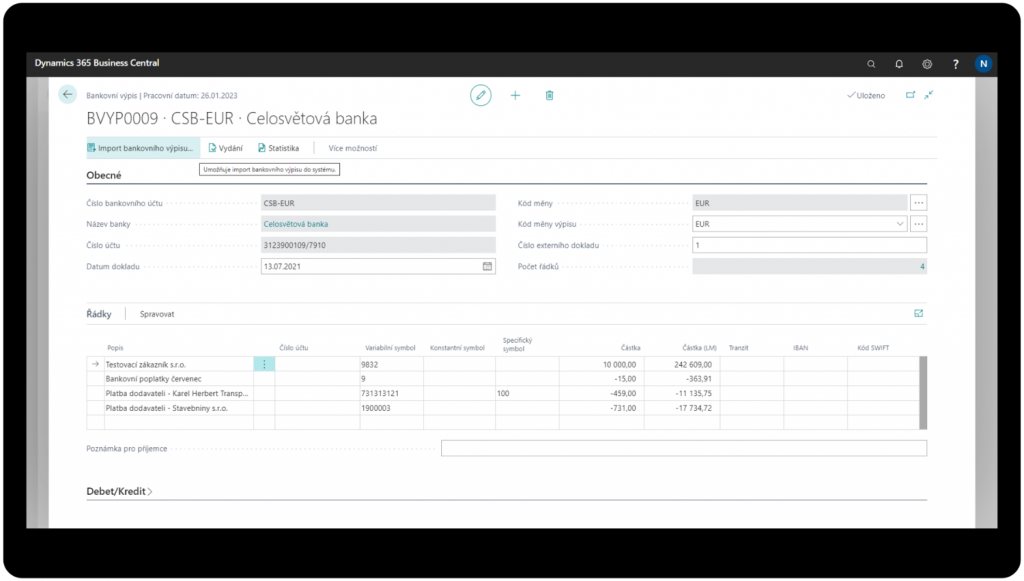Screen dimensions: 1024x581
Task: Click amount cell -15,00
Action: 601,379
